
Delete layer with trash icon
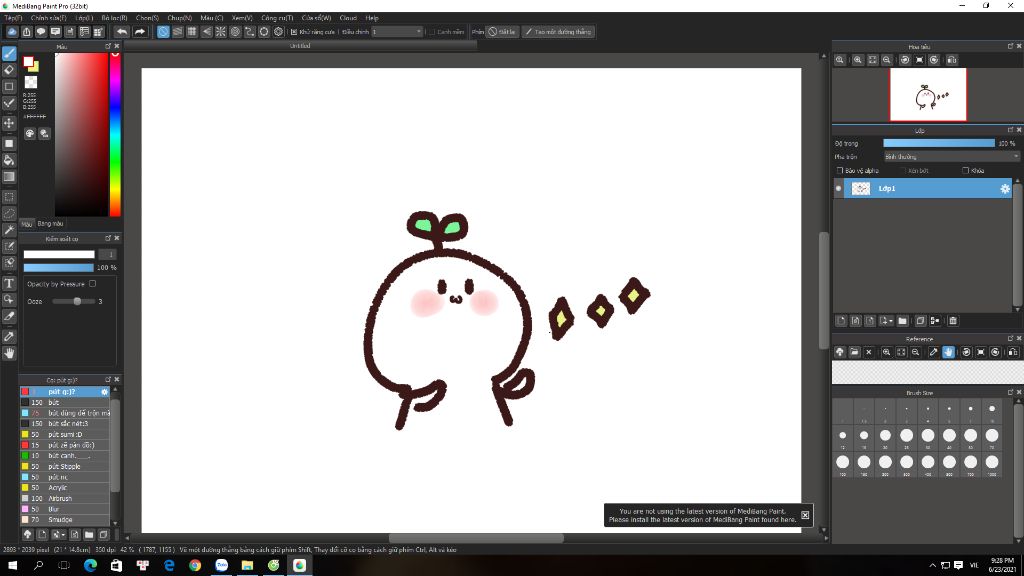click(953, 321)
